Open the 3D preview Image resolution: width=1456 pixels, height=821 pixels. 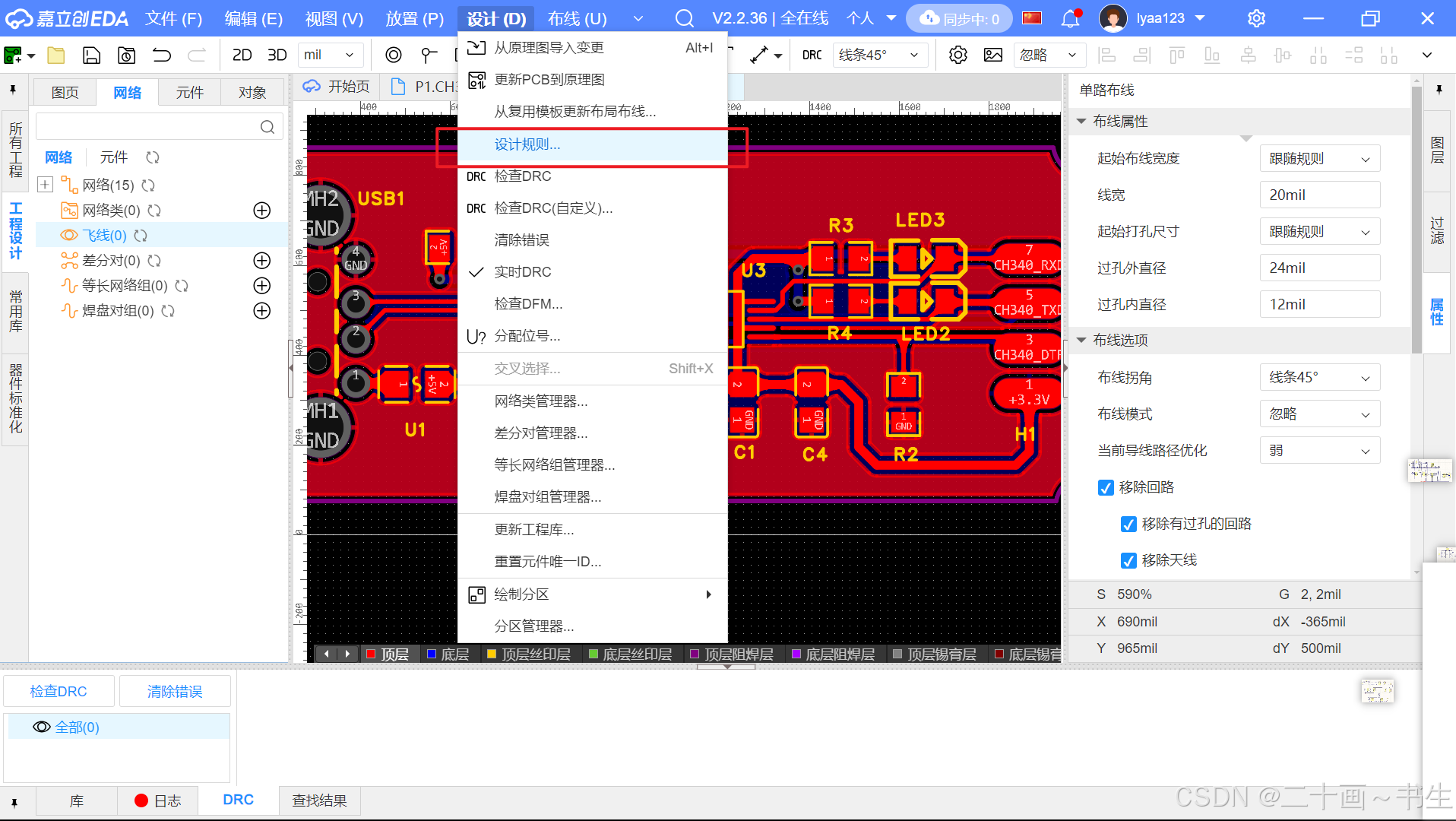277,55
